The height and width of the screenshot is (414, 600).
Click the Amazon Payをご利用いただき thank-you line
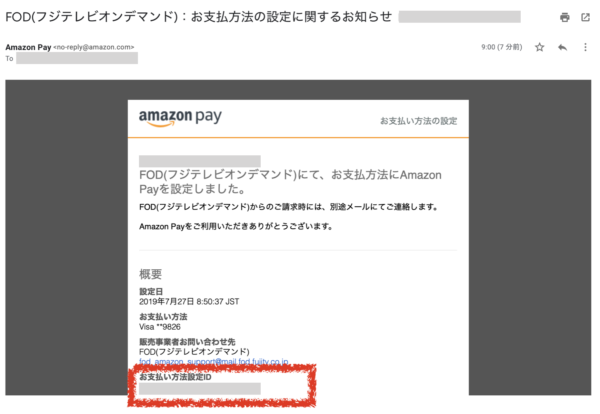pyautogui.click(x=236, y=227)
